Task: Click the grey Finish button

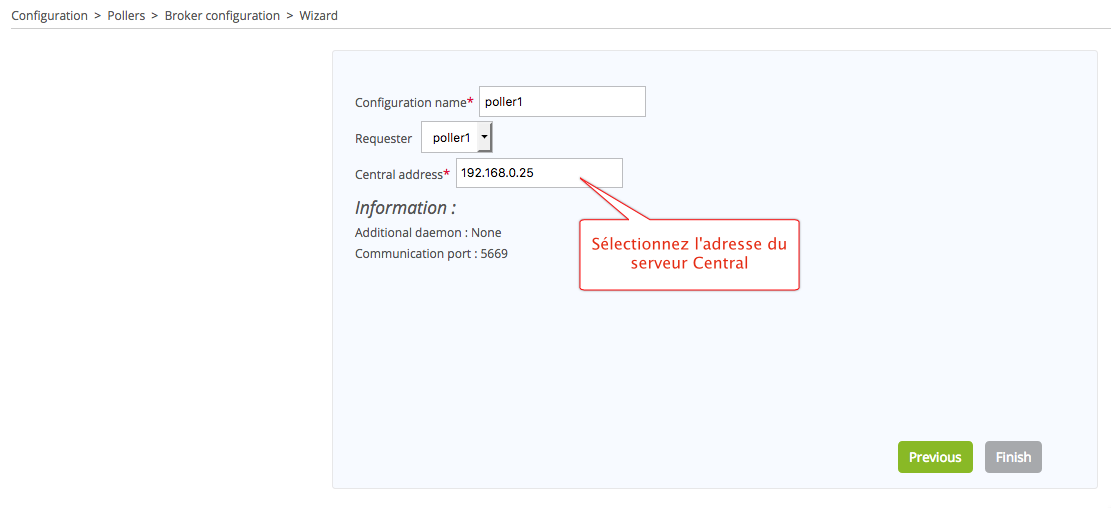Action: click(1013, 457)
